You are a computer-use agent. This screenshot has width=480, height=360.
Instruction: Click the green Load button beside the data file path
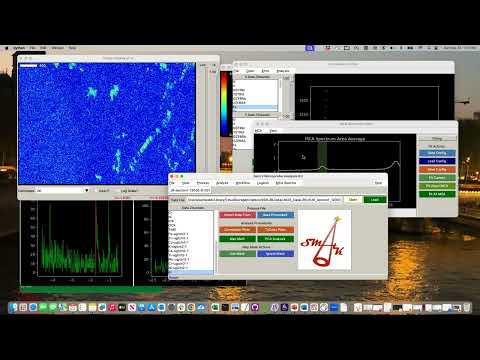tap(375, 200)
